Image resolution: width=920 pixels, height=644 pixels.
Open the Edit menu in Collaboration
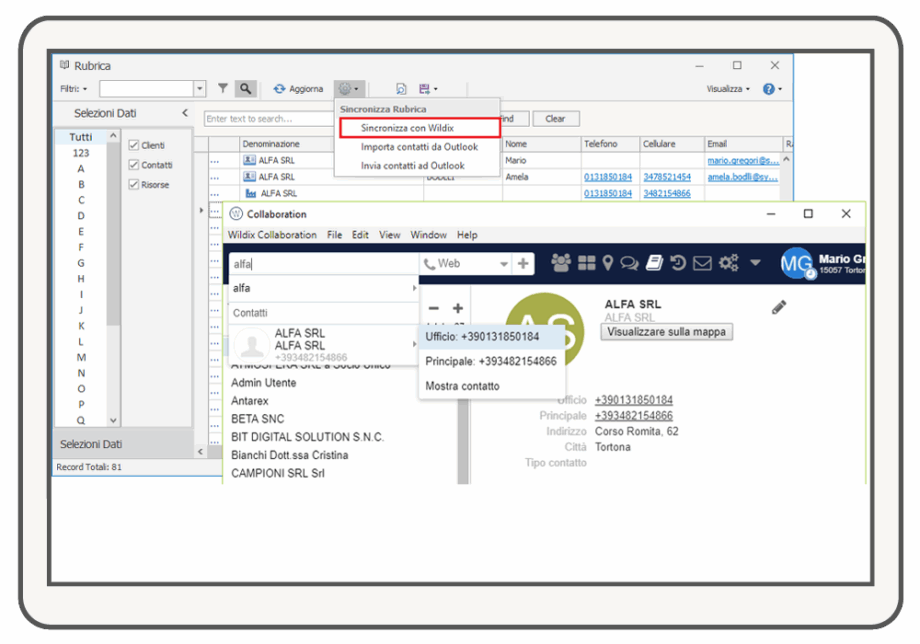point(360,235)
